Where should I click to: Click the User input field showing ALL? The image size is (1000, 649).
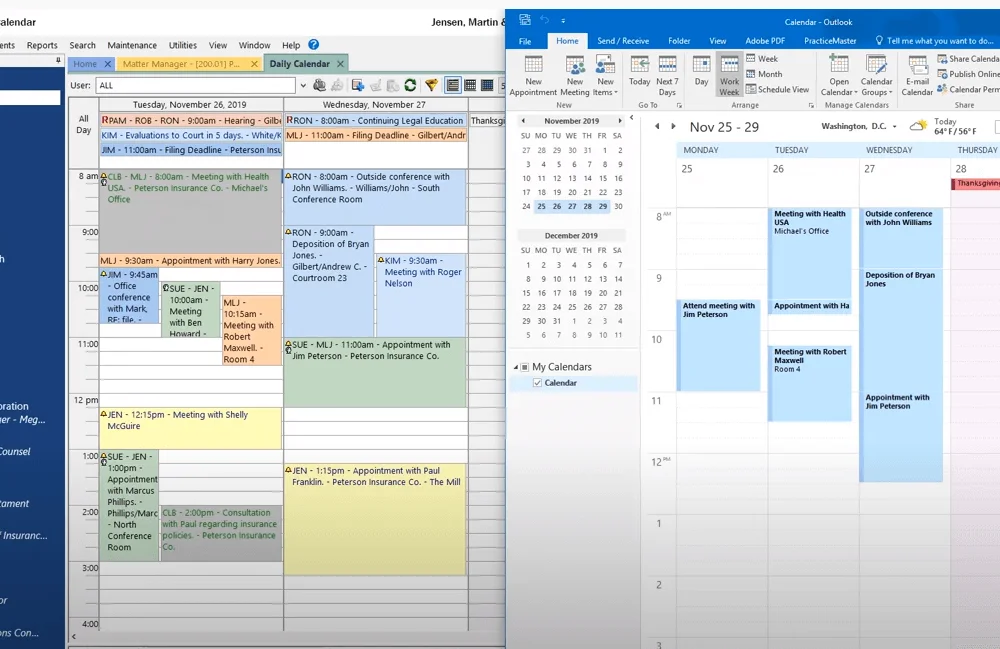coord(195,85)
